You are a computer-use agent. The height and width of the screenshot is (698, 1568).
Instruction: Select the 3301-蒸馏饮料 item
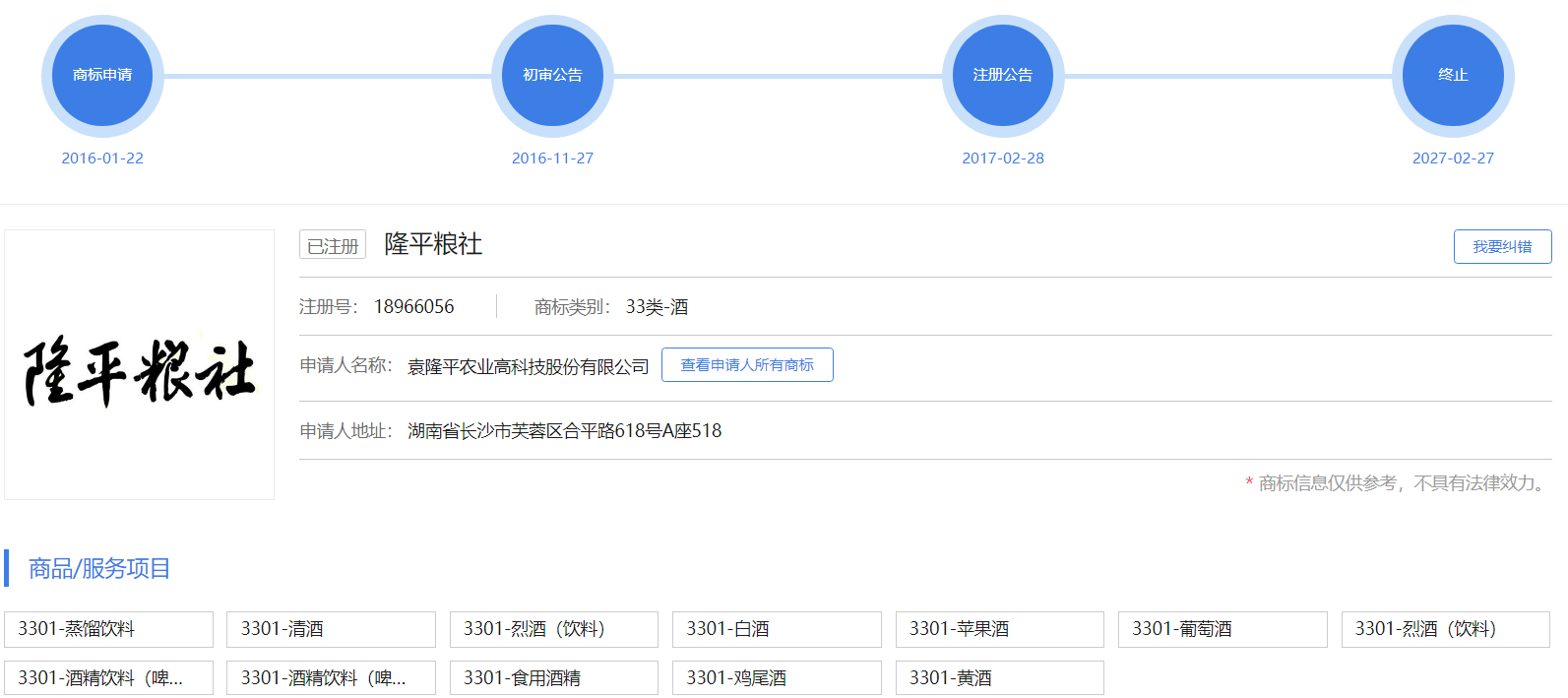pos(108,629)
